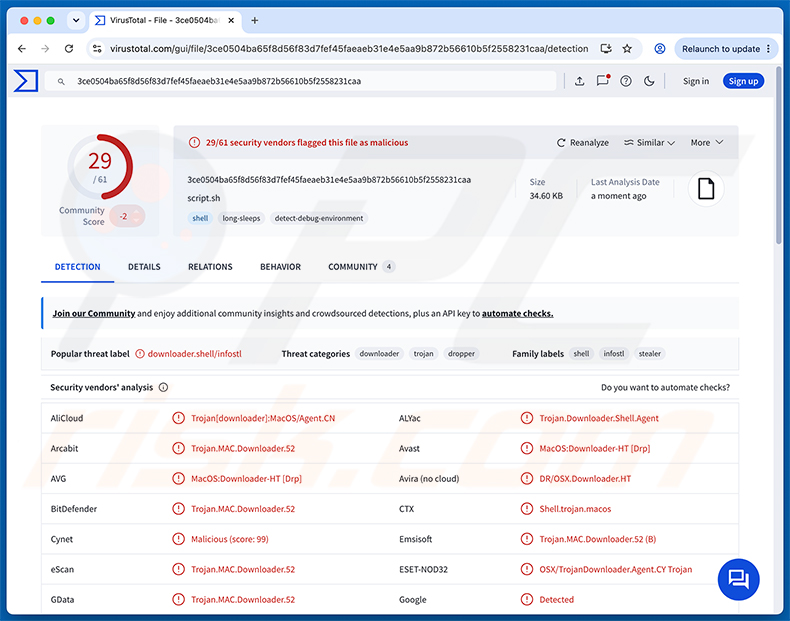
Task: Open the chat support bubble button
Action: pyautogui.click(x=738, y=579)
